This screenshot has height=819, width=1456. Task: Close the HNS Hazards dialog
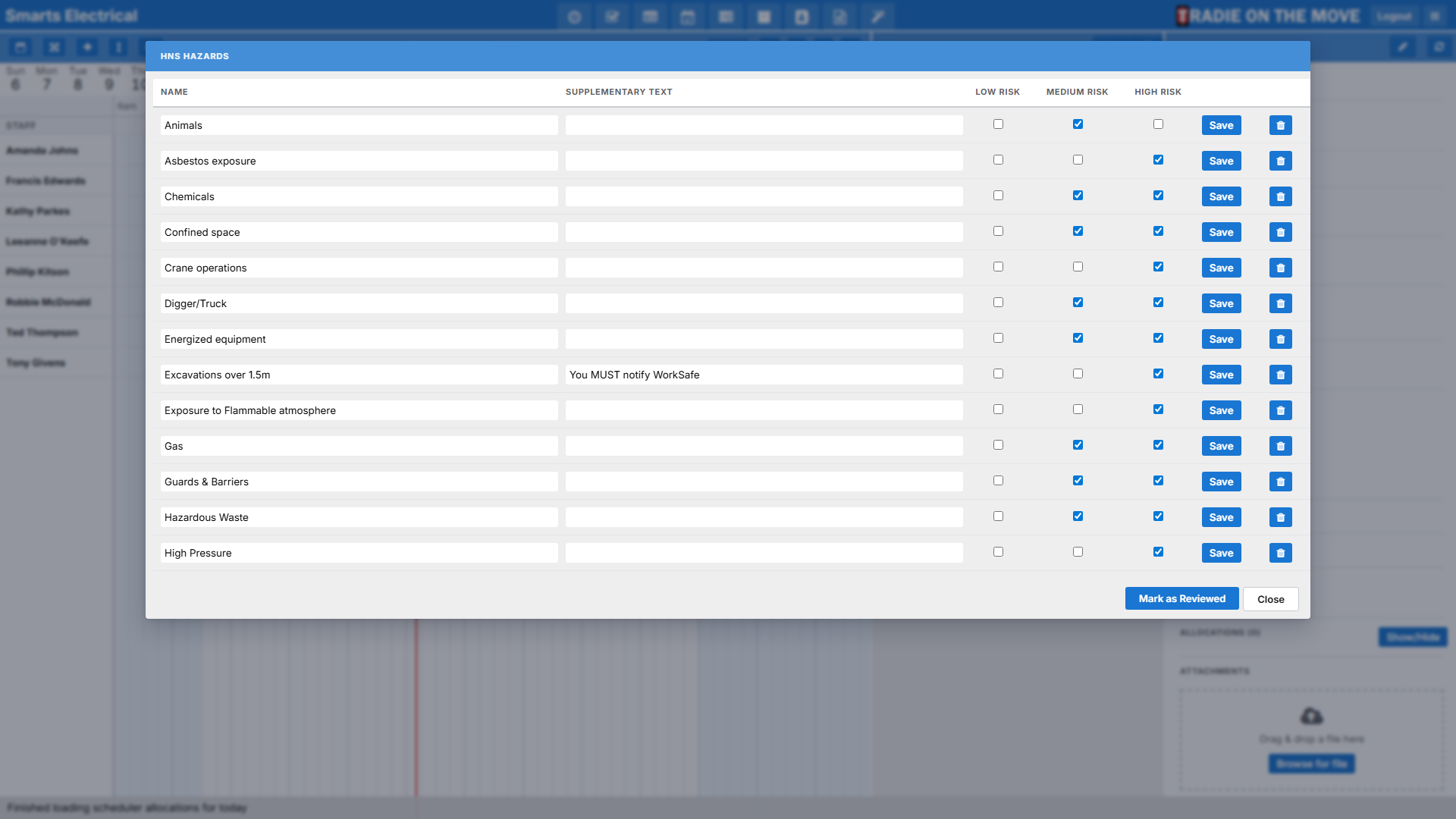click(x=1270, y=599)
